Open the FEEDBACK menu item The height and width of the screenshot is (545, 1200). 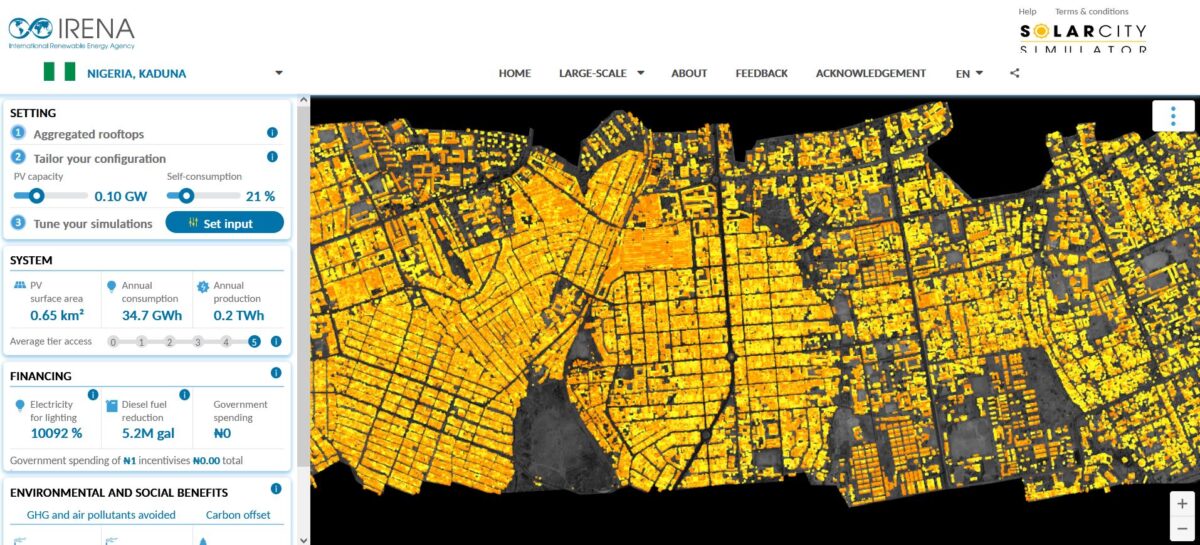(761, 73)
